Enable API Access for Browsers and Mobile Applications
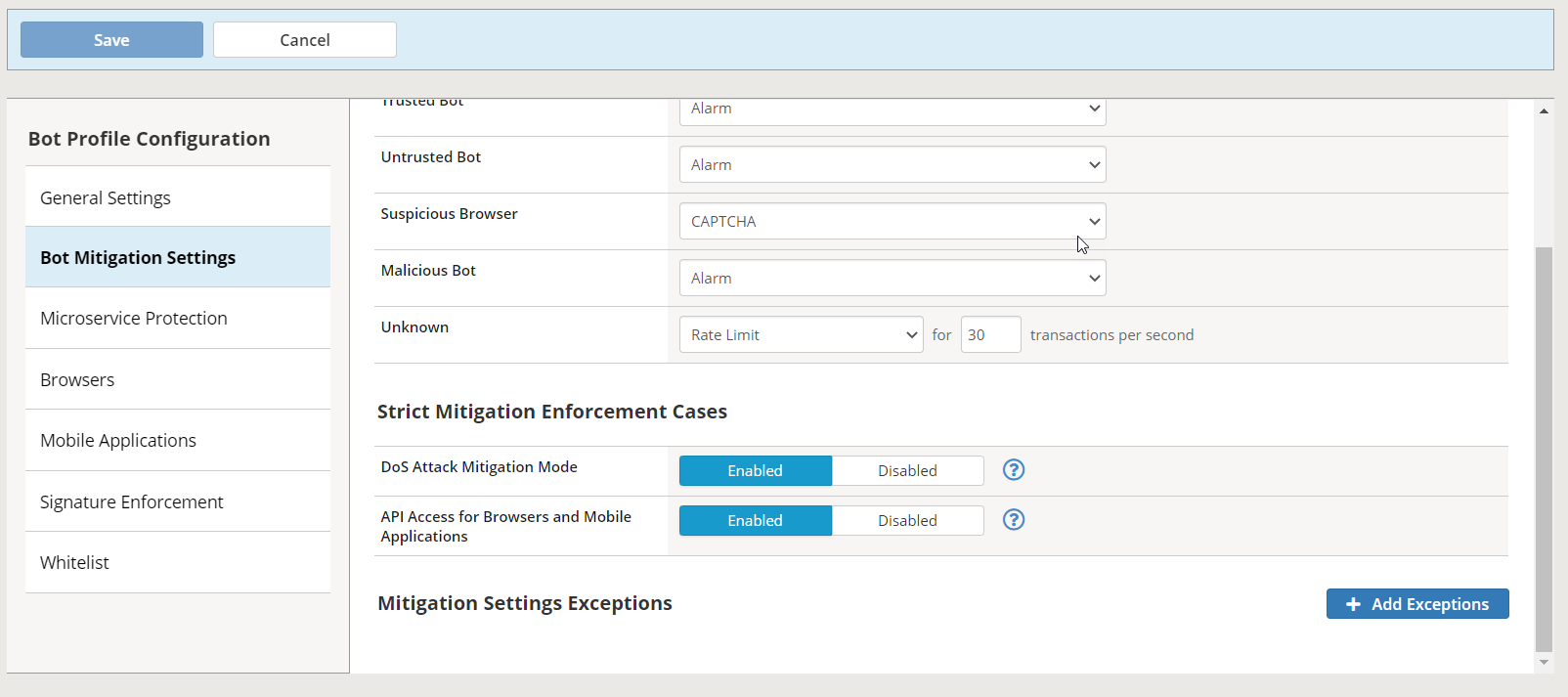1568x697 pixels. (755, 521)
